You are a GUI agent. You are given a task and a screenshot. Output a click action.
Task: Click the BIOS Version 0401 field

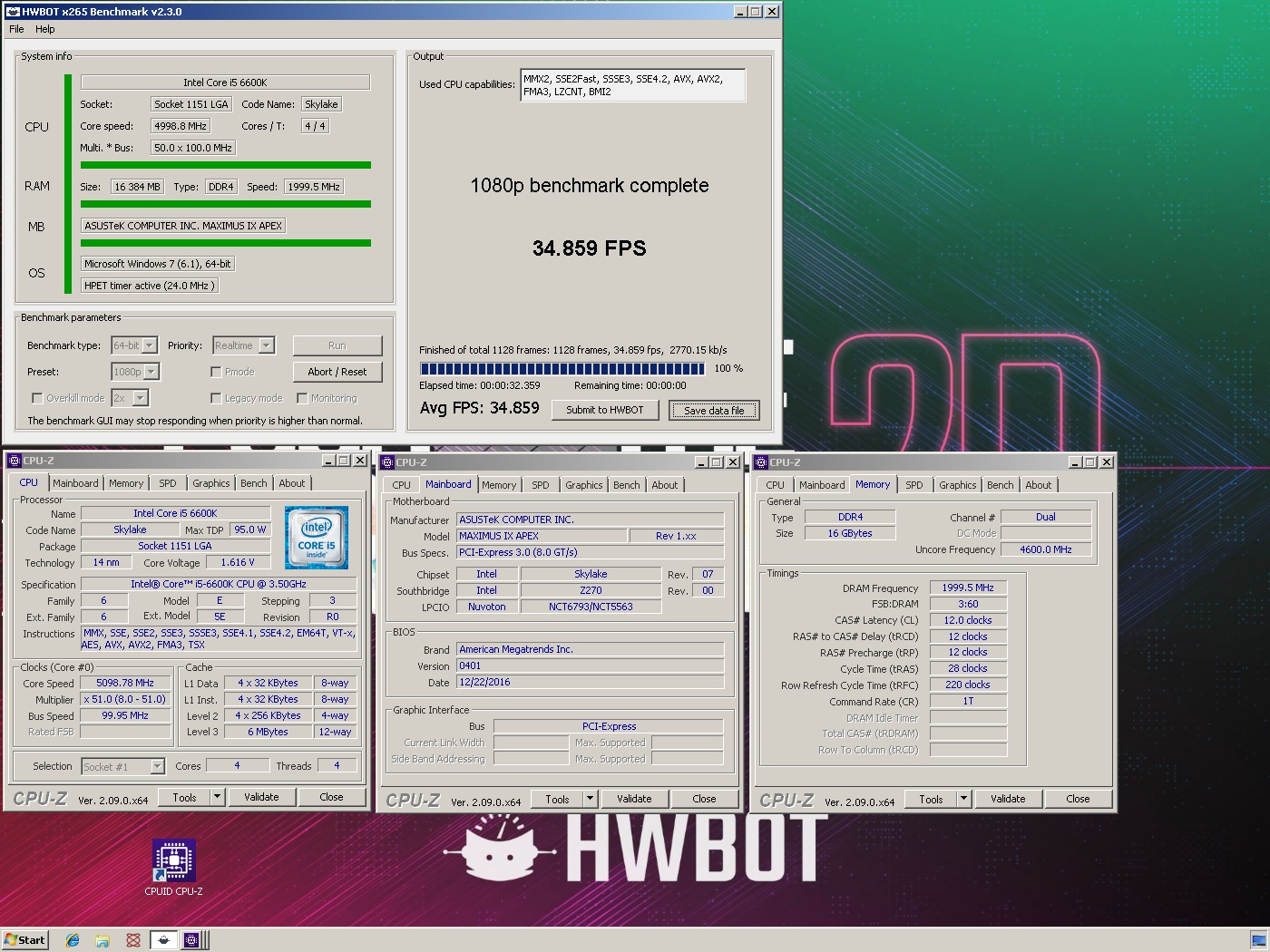click(591, 665)
